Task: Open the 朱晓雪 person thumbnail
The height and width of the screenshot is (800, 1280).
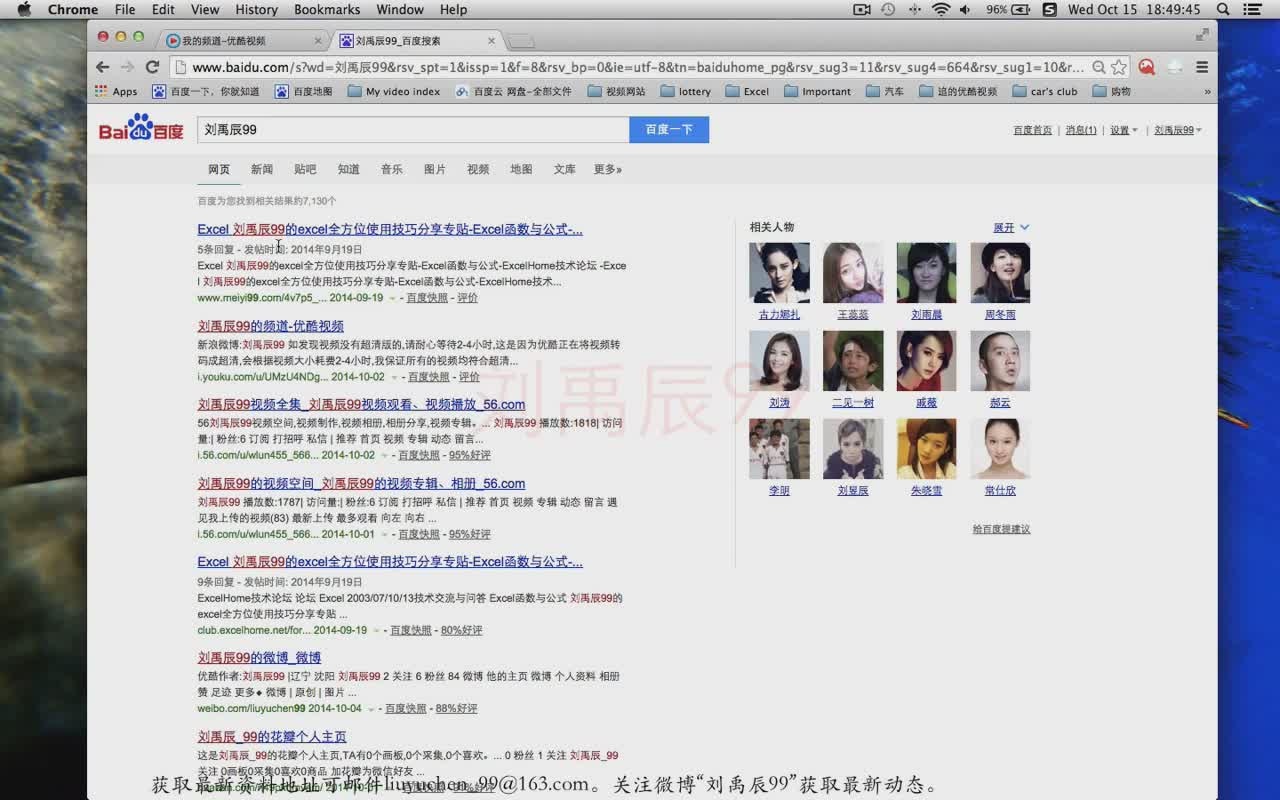Action: [926, 448]
